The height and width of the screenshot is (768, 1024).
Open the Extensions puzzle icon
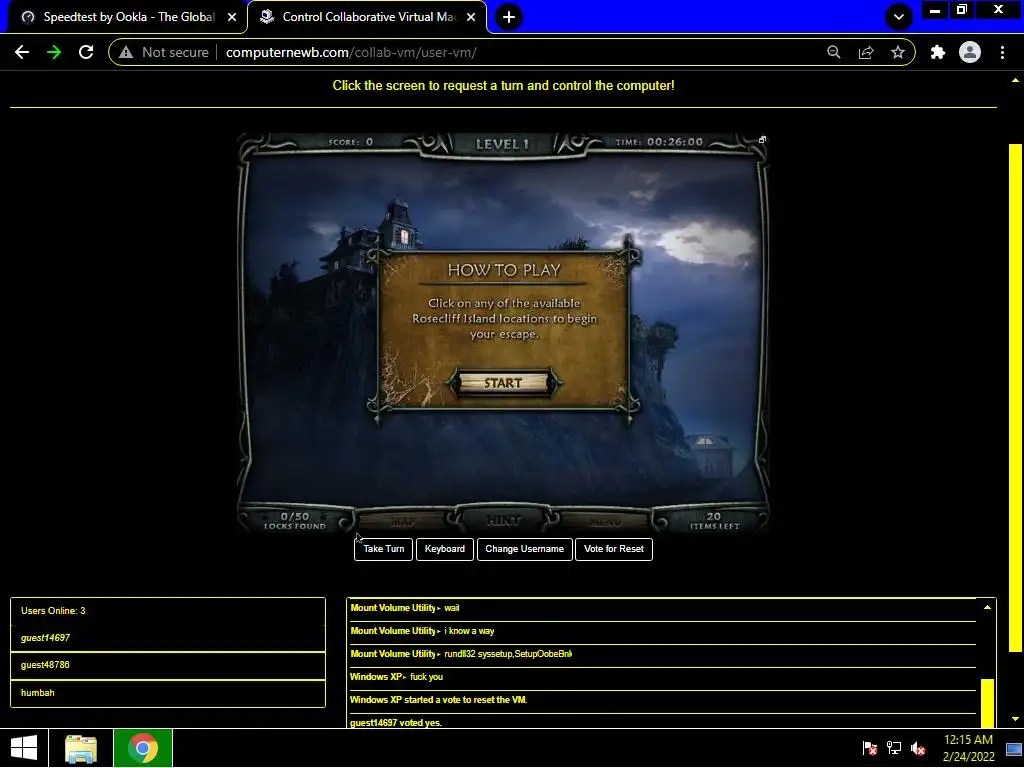coord(938,52)
